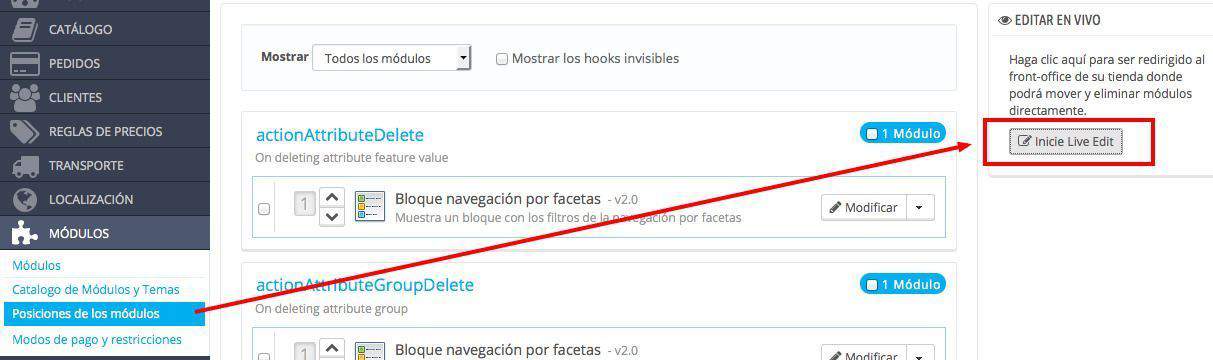Open the Catálogo sidebar menu
The image size is (1213, 360).
(x=104, y=29)
